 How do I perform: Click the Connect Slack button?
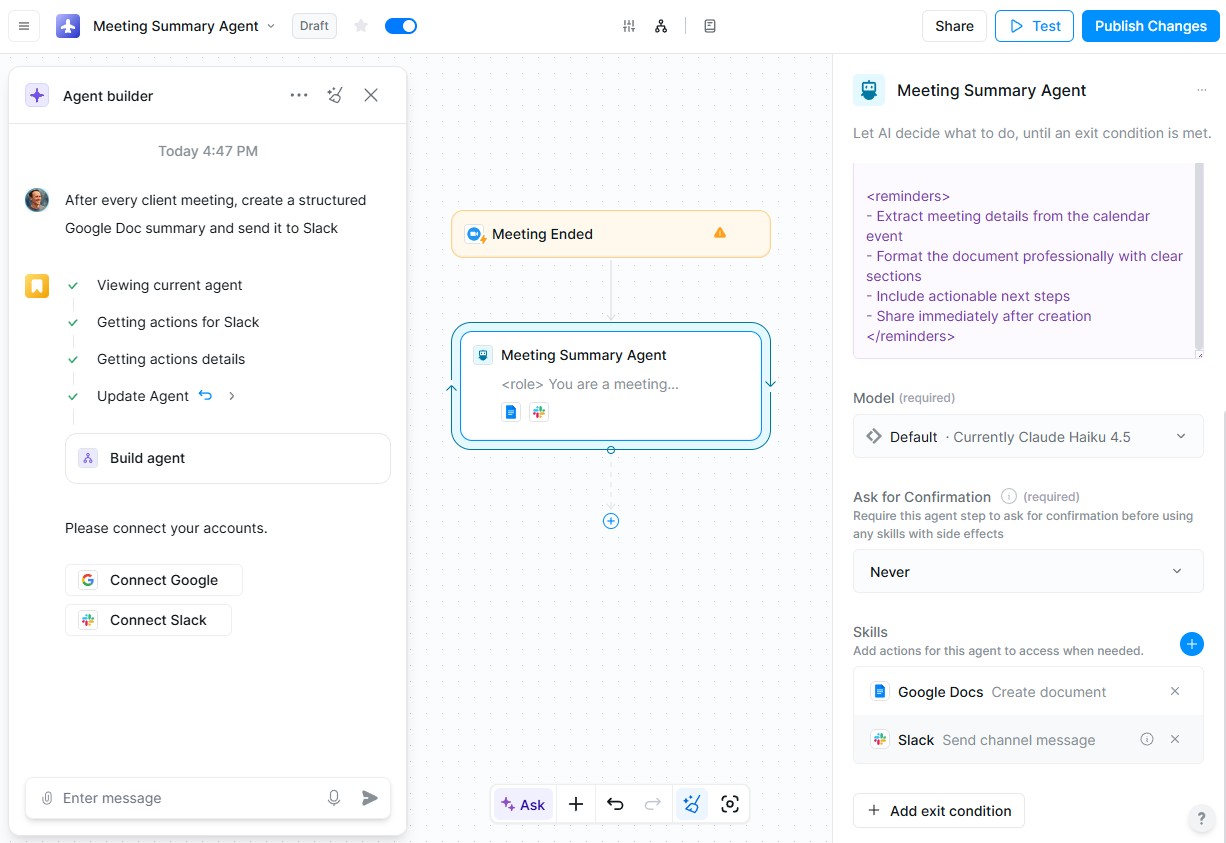pyautogui.click(x=148, y=619)
